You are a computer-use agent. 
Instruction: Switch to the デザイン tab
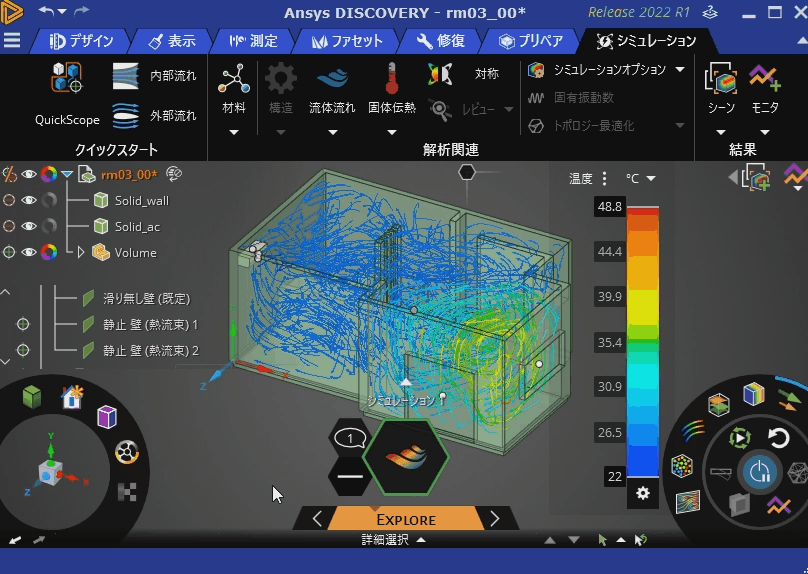click(81, 41)
